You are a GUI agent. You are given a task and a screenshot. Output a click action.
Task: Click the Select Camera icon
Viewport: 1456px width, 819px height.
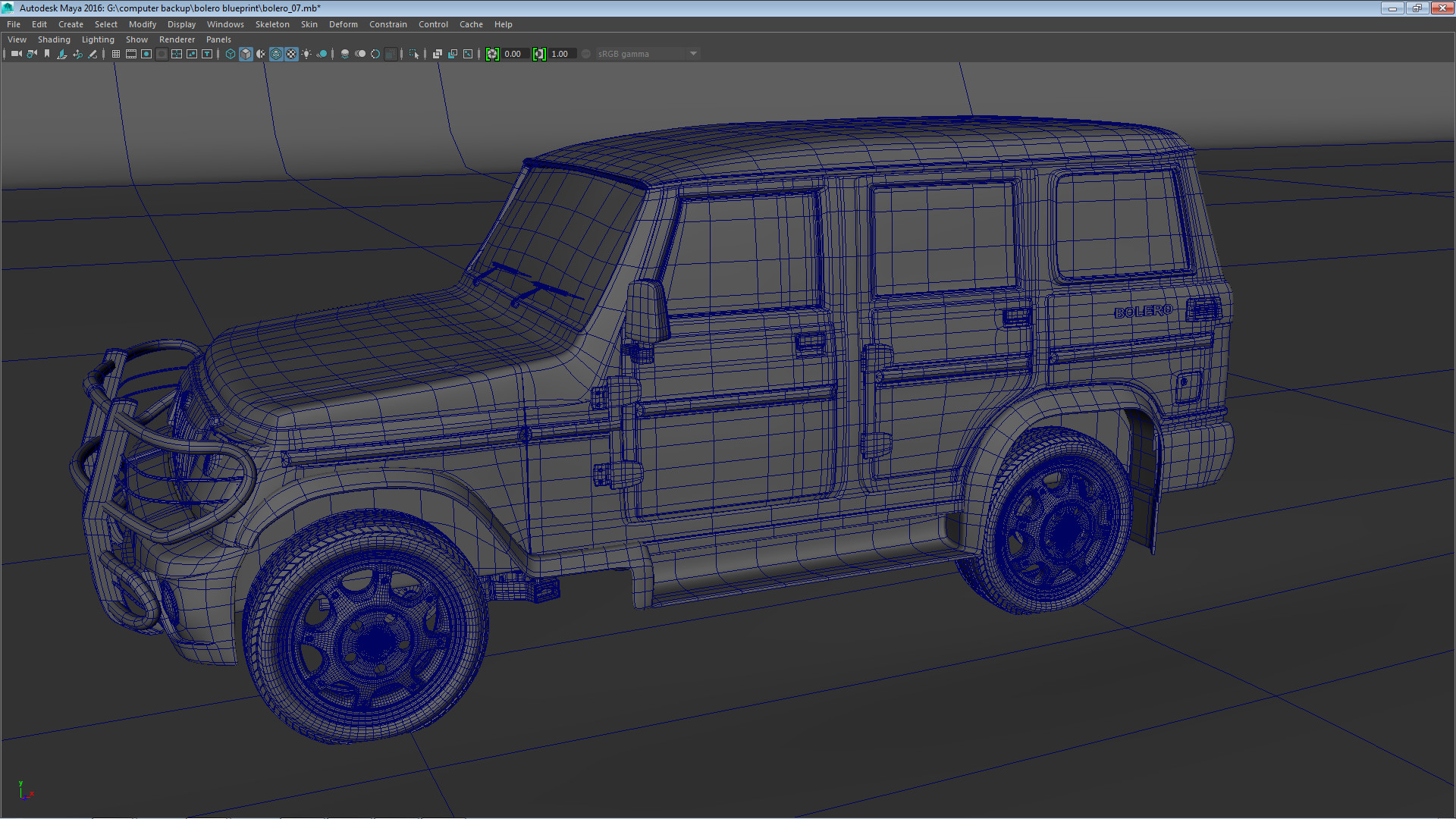pyautogui.click(x=16, y=54)
